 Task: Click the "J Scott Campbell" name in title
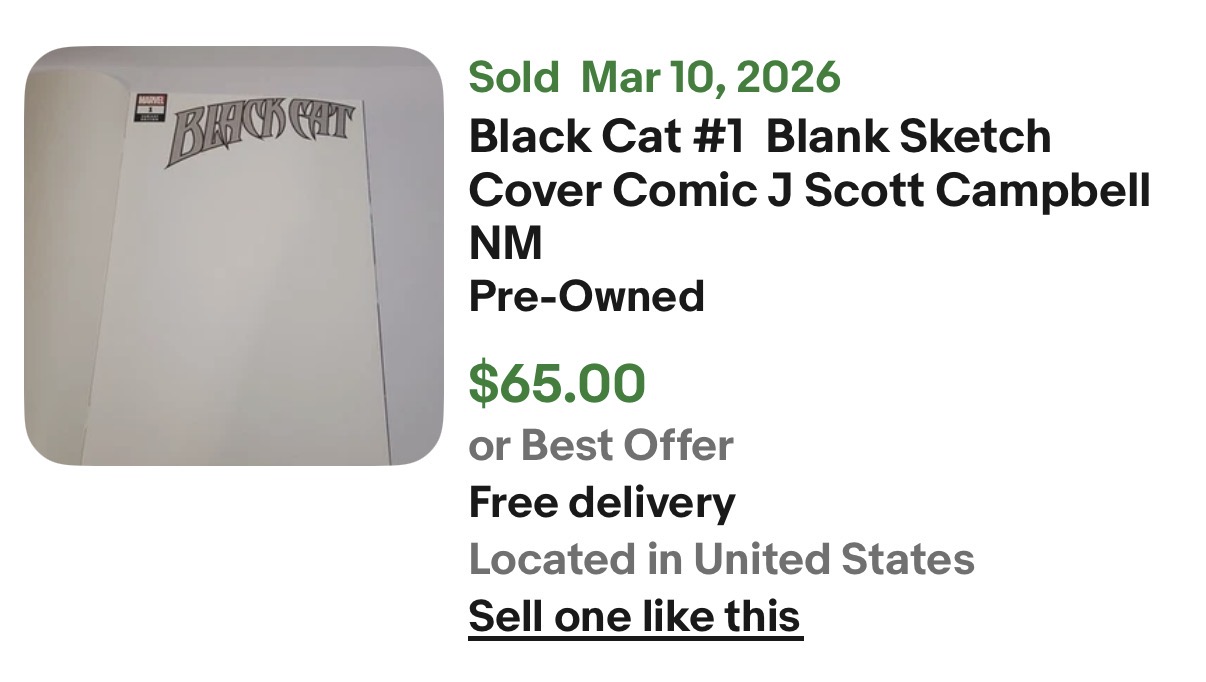tap(958, 190)
